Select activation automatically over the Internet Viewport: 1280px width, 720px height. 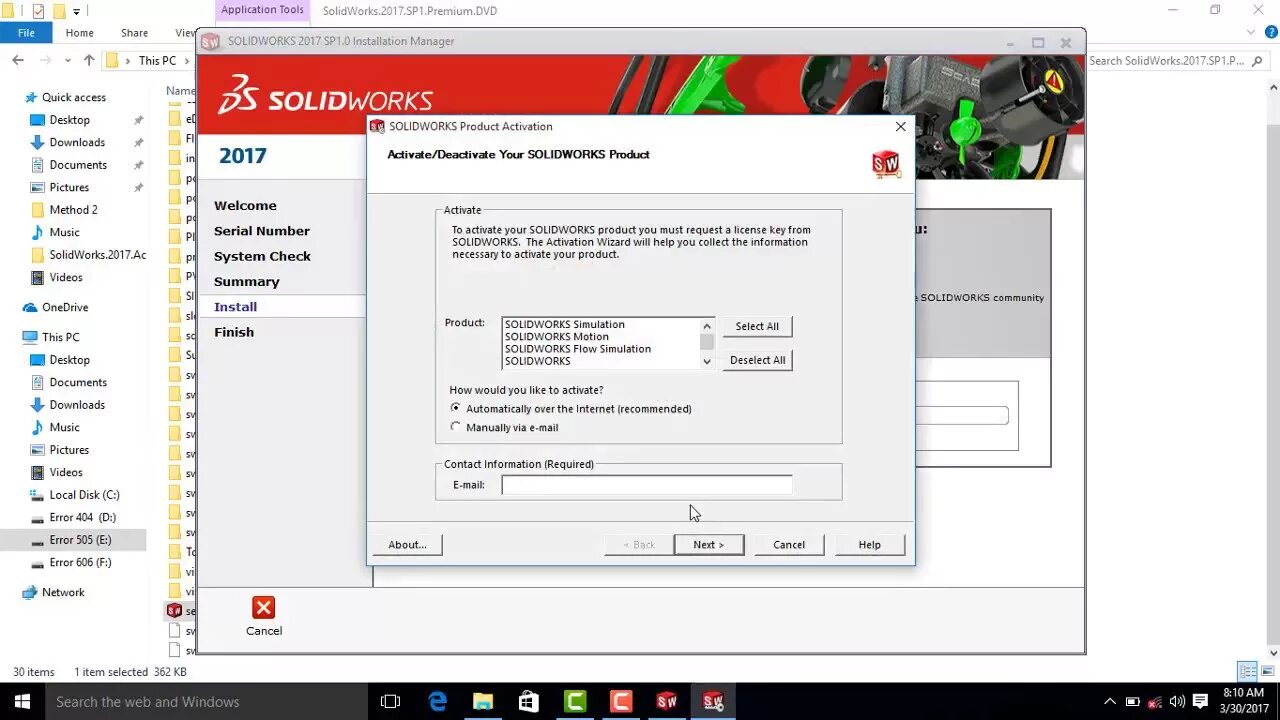coord(456,408)
